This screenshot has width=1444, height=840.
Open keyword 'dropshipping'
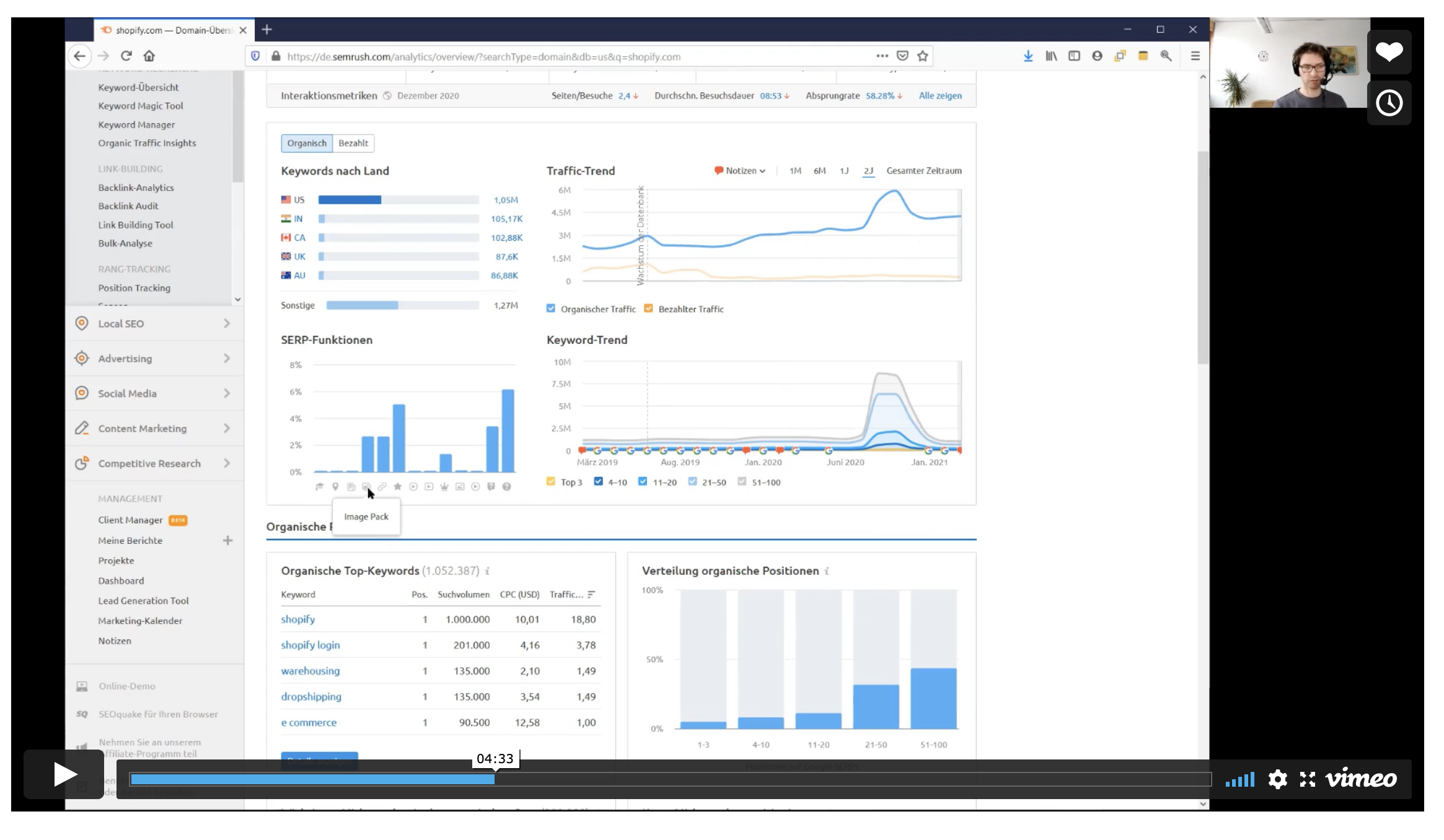click(x=311, y=696)
